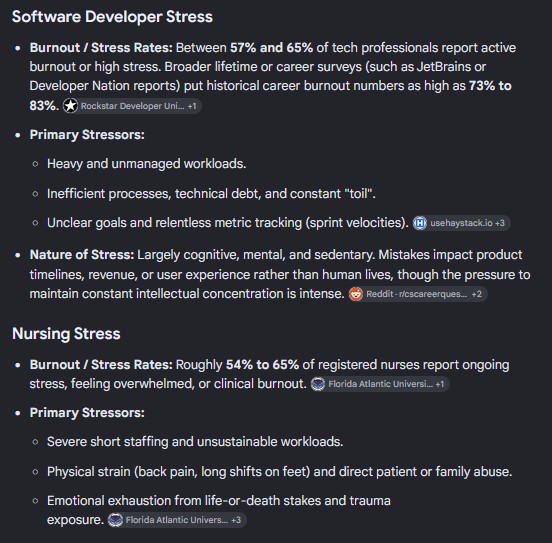Click the Reddit snoo icon

(356, 294)
